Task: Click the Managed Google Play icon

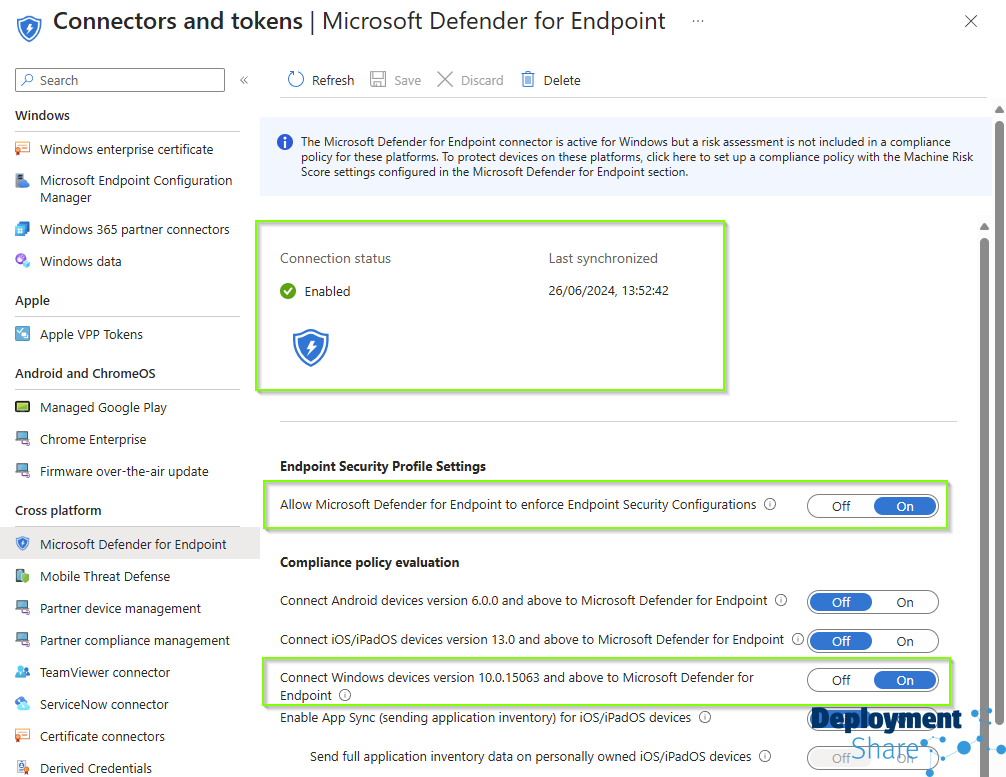Action: (23, 407)
